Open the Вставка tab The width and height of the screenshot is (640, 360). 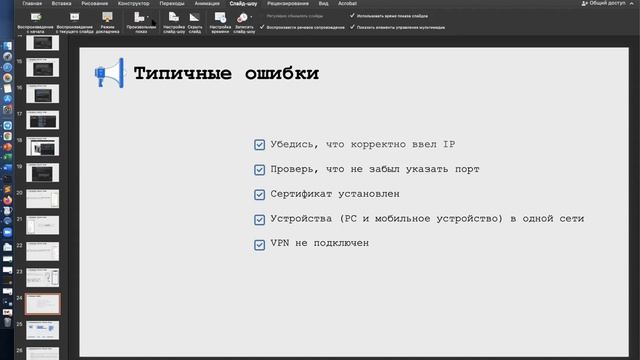click(x=62, y=3)
